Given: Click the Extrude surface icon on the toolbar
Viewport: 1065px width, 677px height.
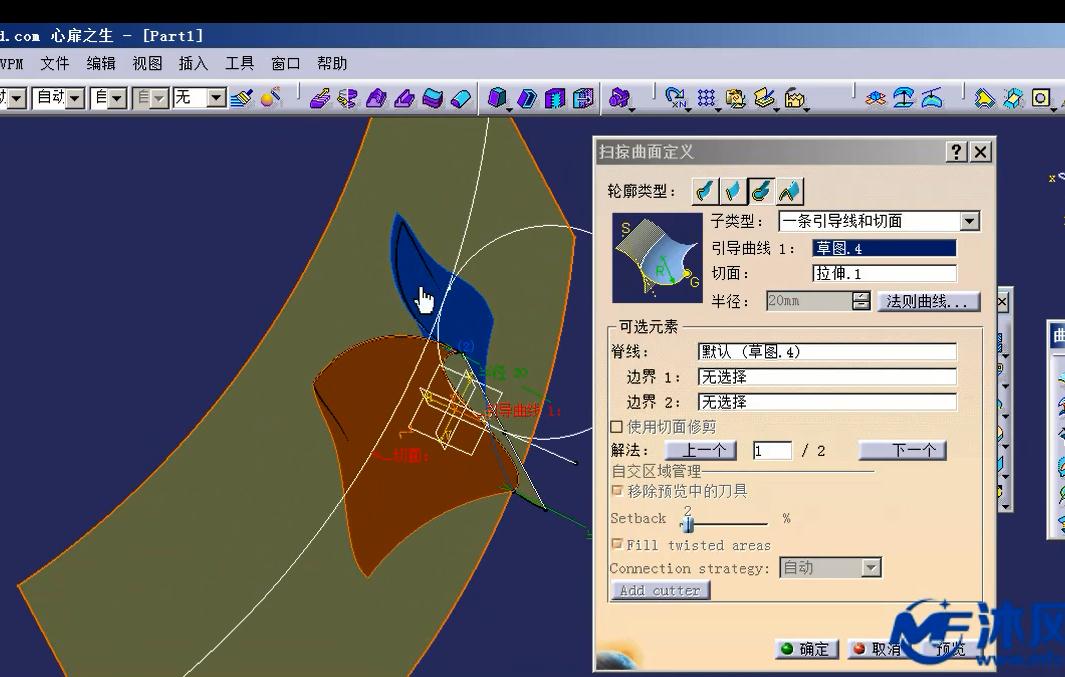Looking at the screenshot, I should 319,98.
